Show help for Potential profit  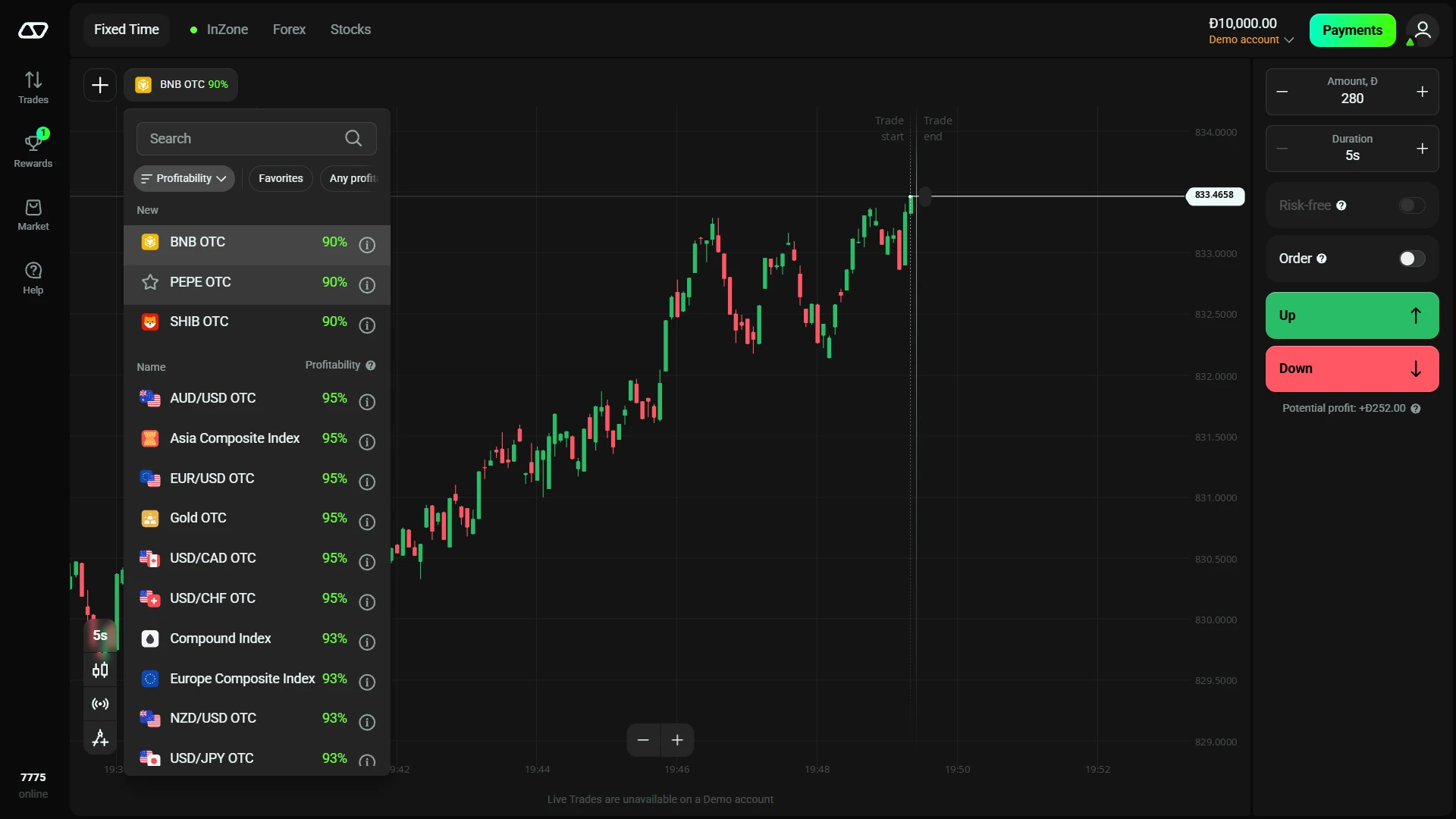click(x=1415, y=409)
